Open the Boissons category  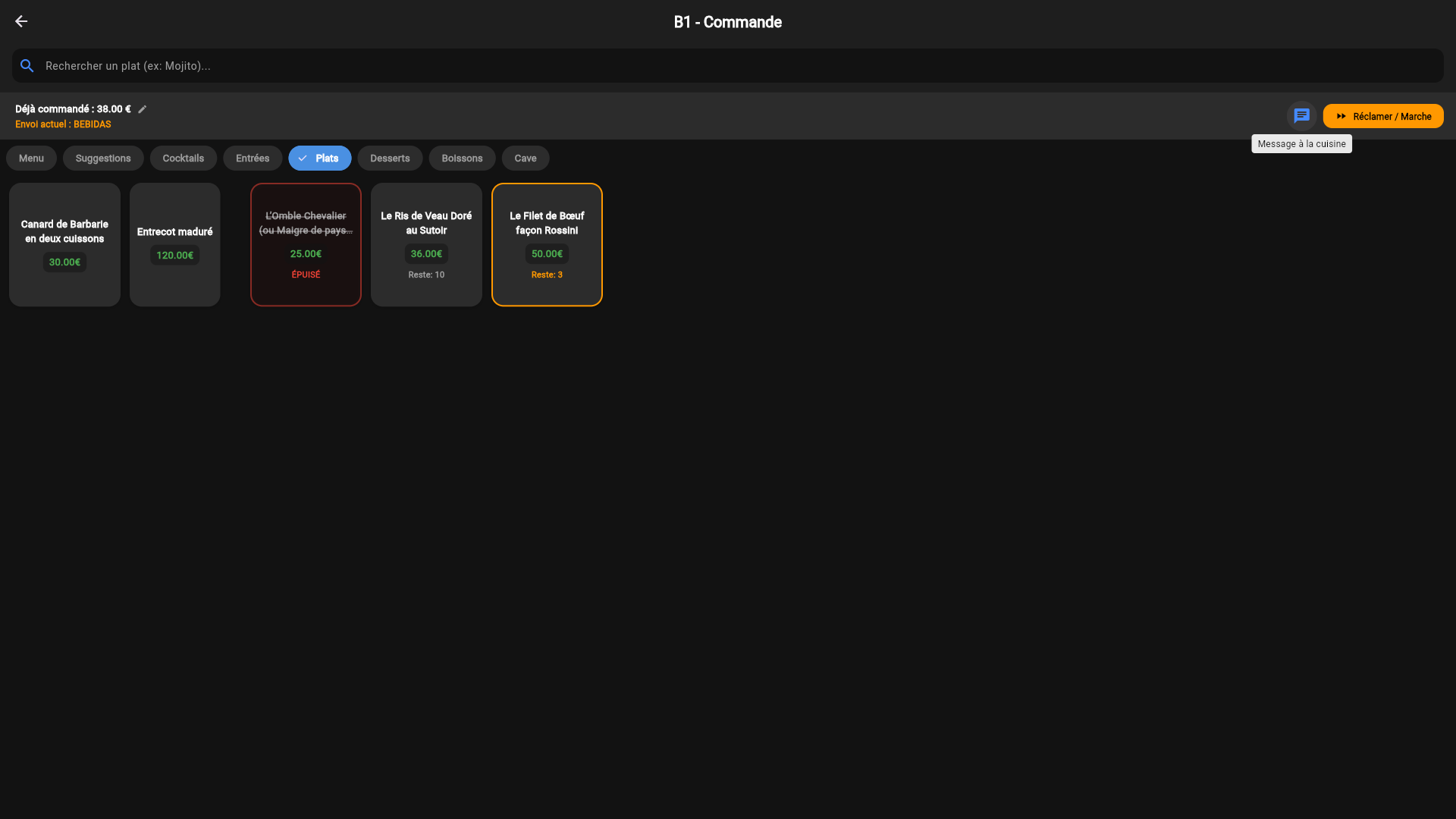pyautogui.click(x=462, y=158)
